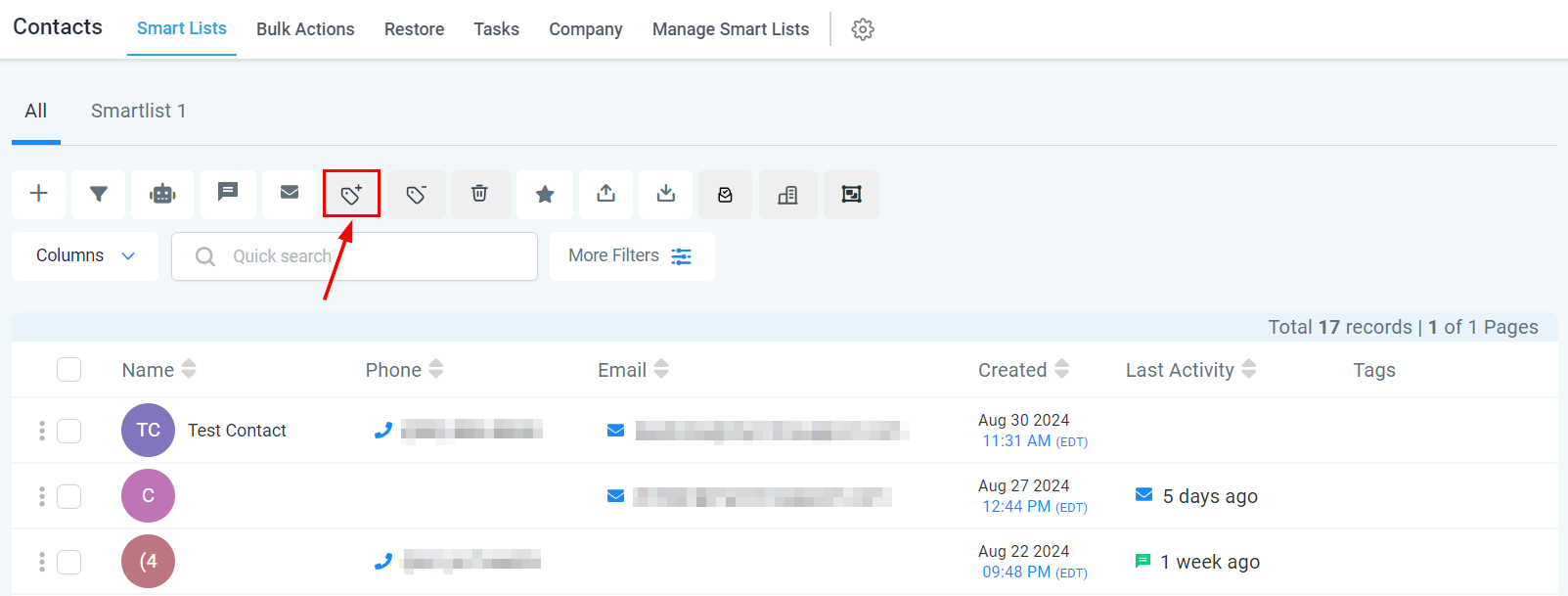
Task: Sort by Phone column arrows
Action: (436, 369)
